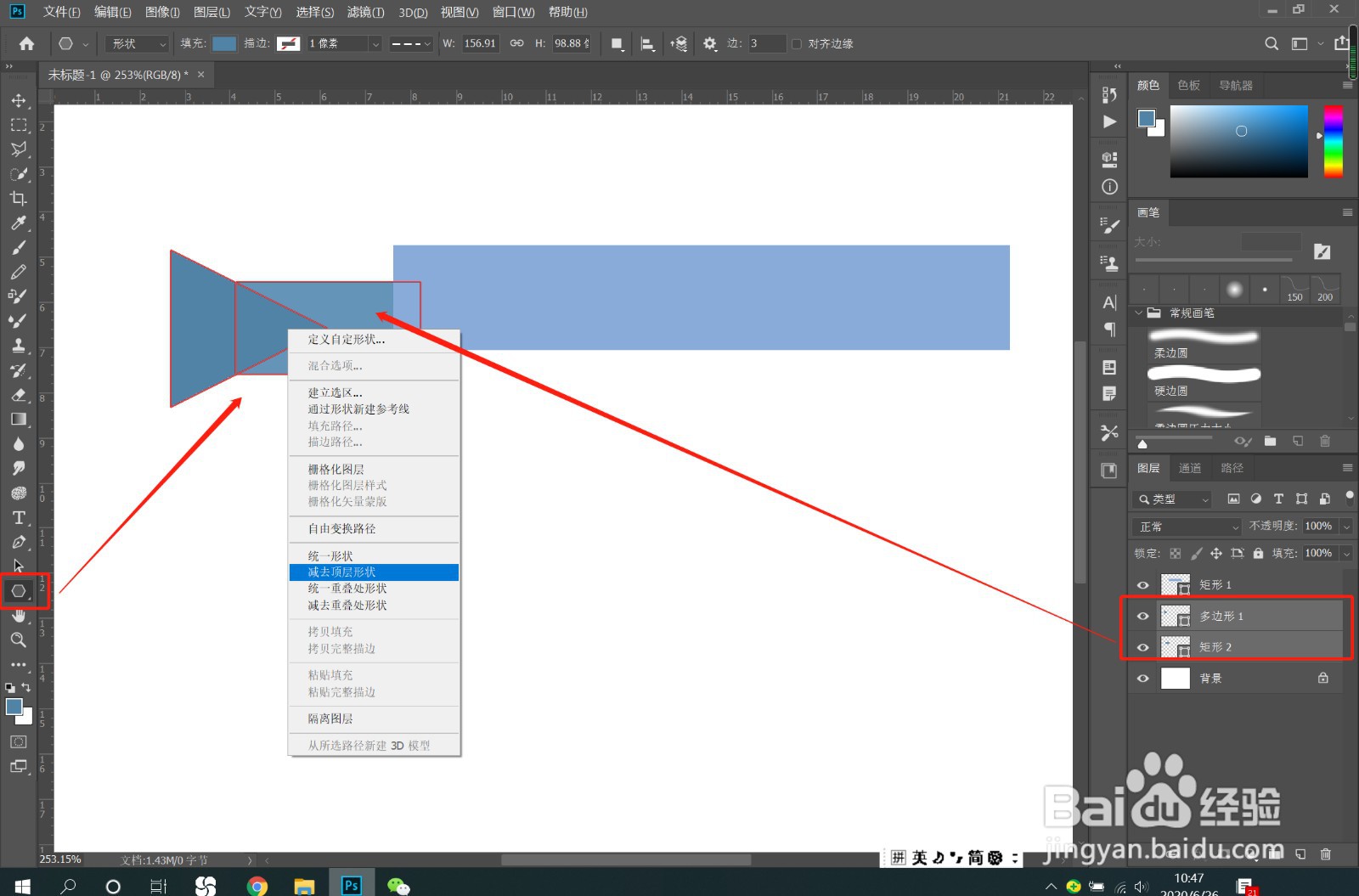Select the Quick Selection tool
Viewport: 1359px width, 896px height.
coord(18,174)
